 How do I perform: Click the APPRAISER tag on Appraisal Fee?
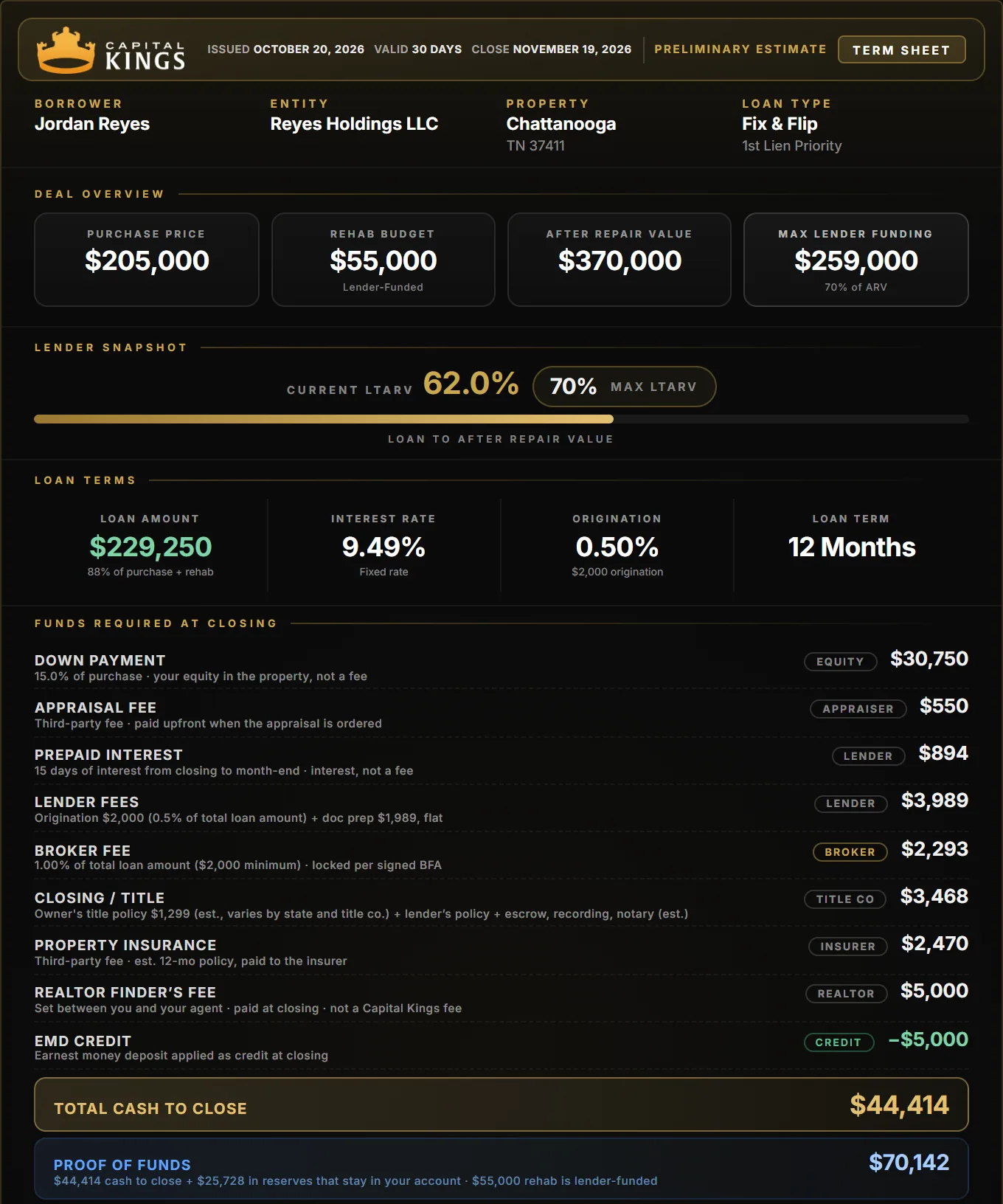point(858,708)
